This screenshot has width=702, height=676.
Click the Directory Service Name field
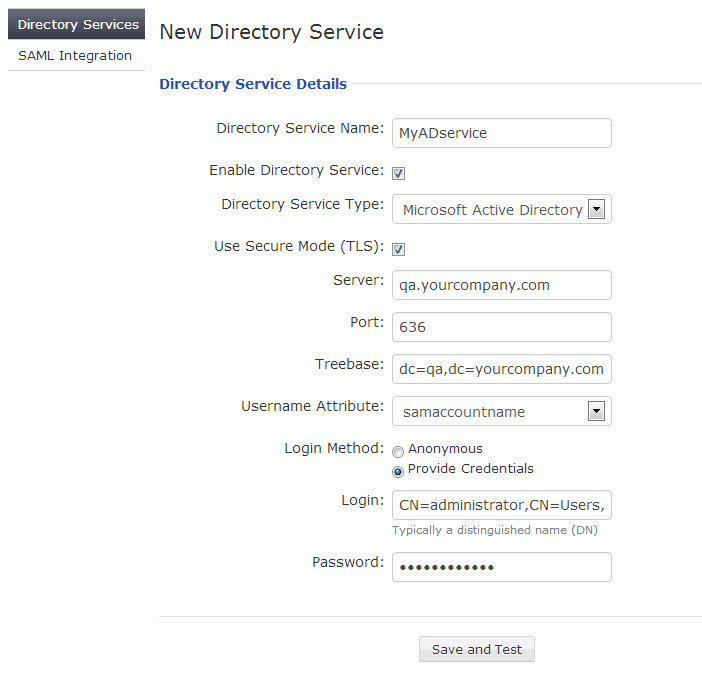pyautogui.click(x=501, y=133)
